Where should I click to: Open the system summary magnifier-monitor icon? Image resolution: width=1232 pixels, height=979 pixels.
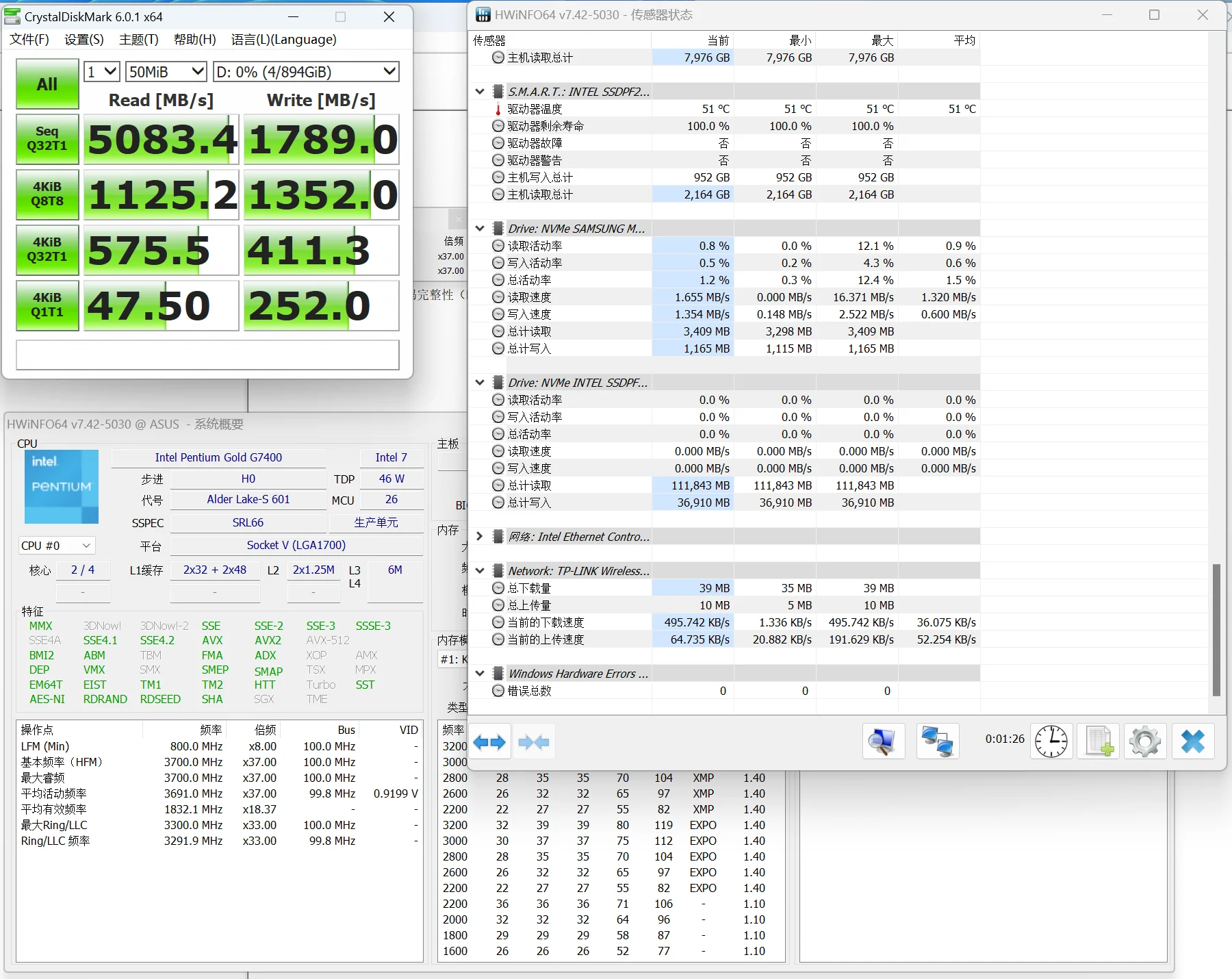[883, 741]
